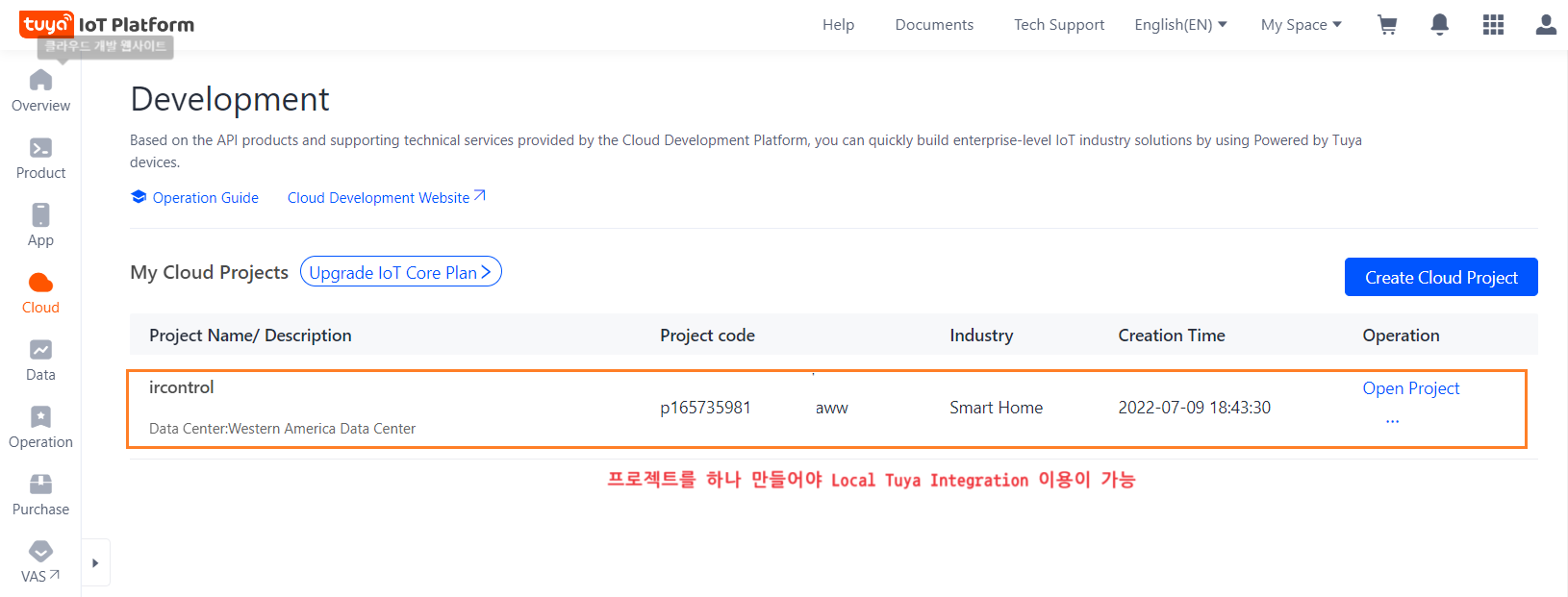Click the Project code column header
This screenshot has width=1568, height=597.
click(707, 336)
